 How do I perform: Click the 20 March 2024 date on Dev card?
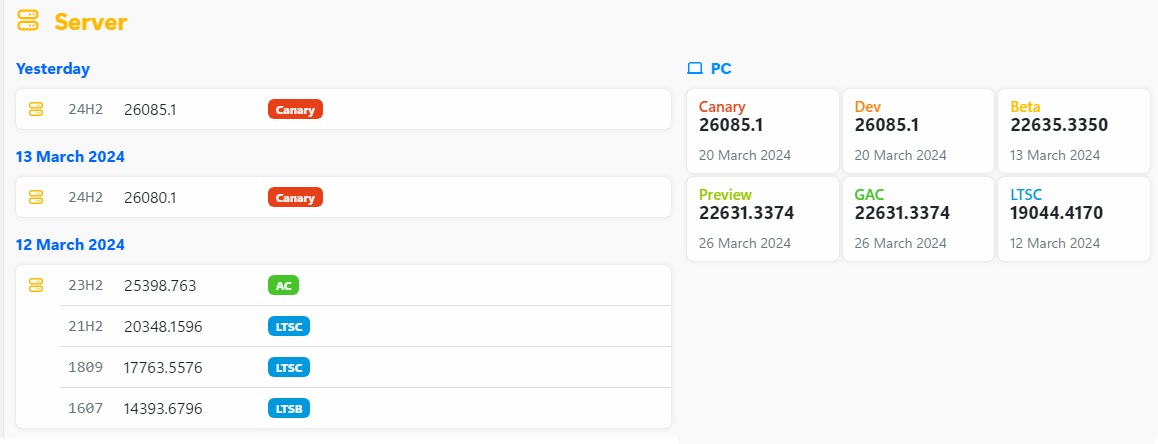(x=901, y=155)
